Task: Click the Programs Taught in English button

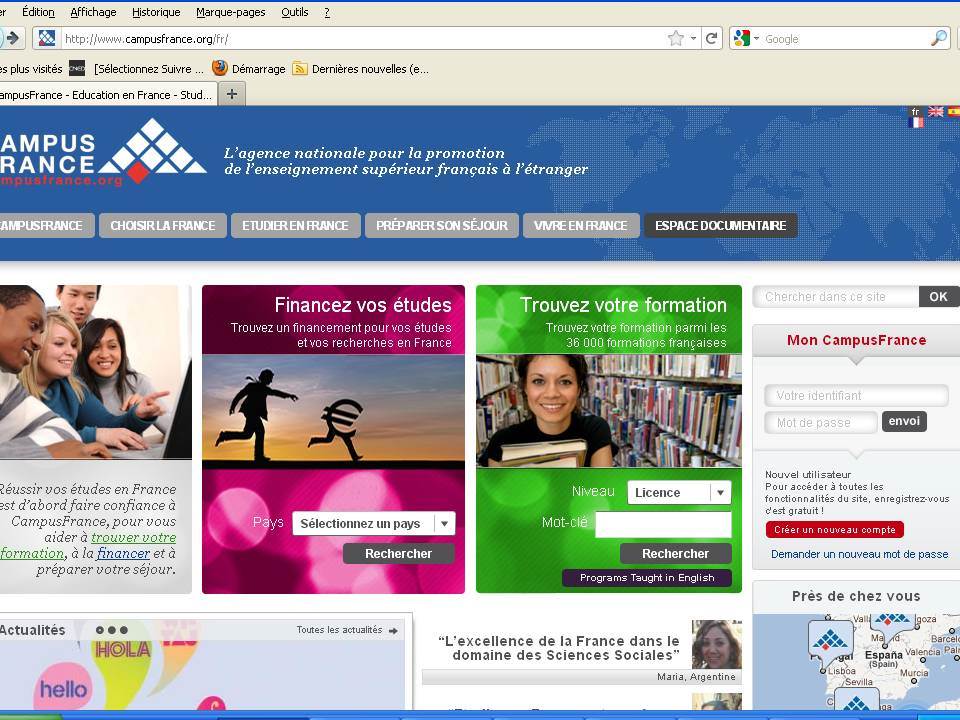Action: [647, 577]
